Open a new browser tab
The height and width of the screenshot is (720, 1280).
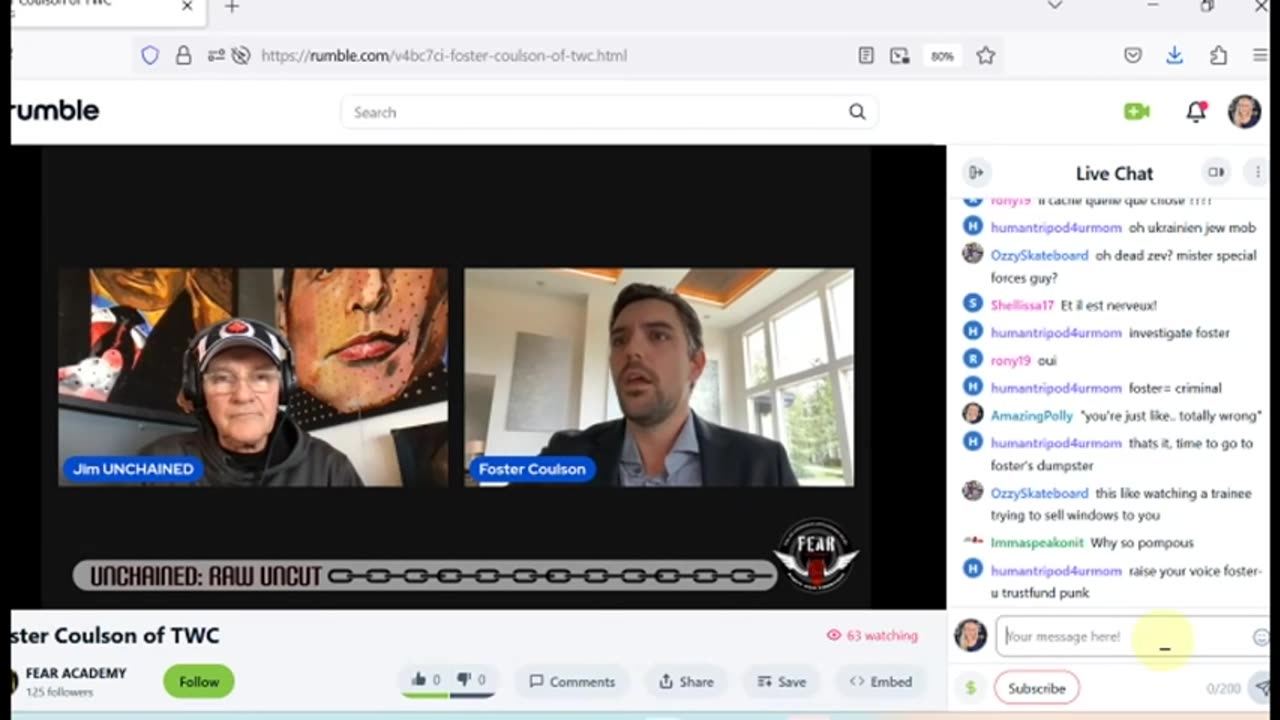click(x=232, y=7)
